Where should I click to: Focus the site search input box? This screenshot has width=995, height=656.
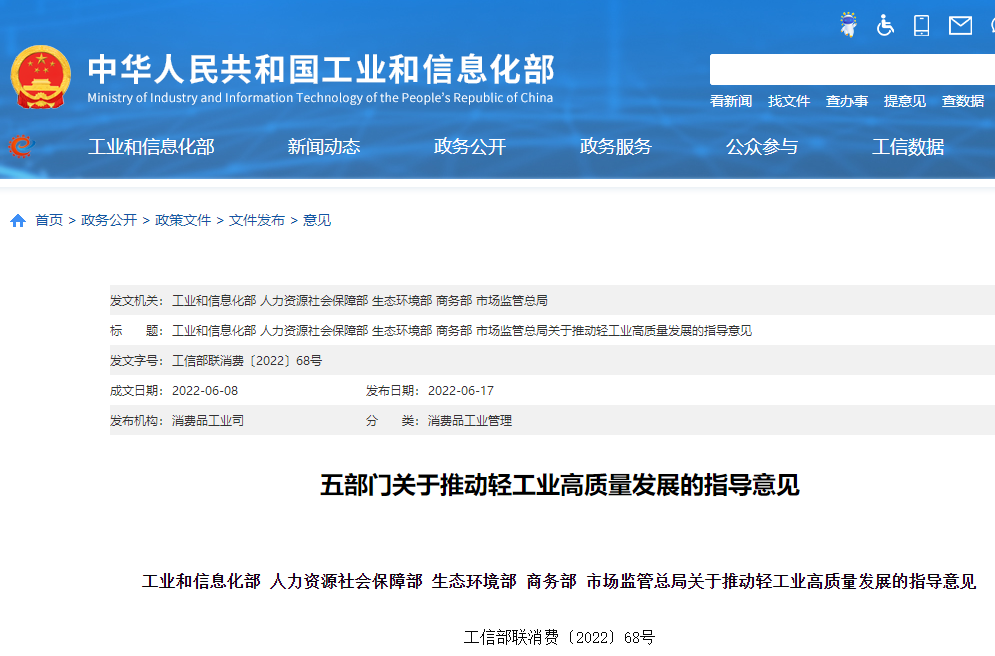(x=852, y=69)
